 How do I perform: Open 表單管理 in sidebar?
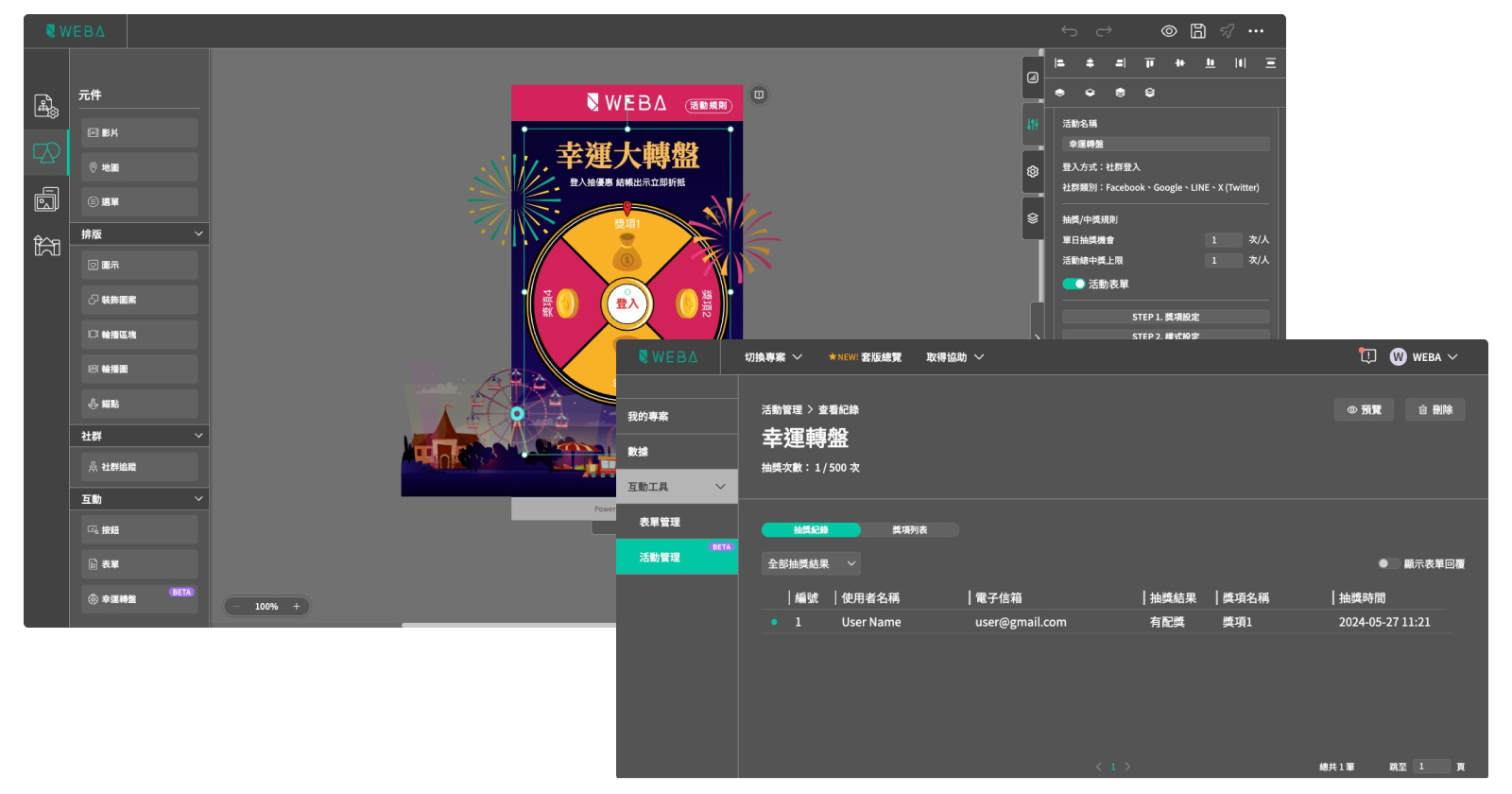click(677, 522)
